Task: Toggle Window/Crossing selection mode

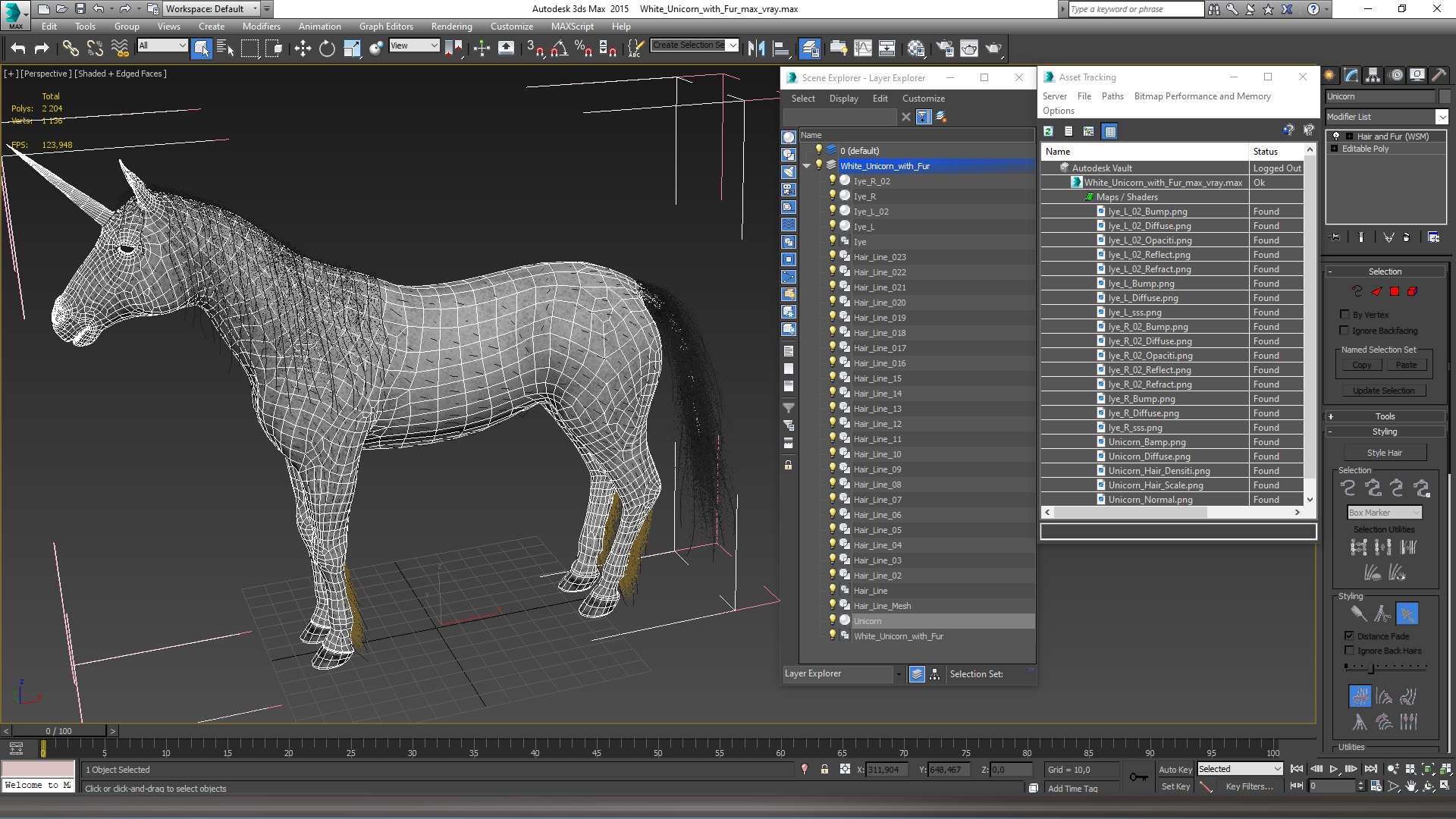Action: pos(274,49)
